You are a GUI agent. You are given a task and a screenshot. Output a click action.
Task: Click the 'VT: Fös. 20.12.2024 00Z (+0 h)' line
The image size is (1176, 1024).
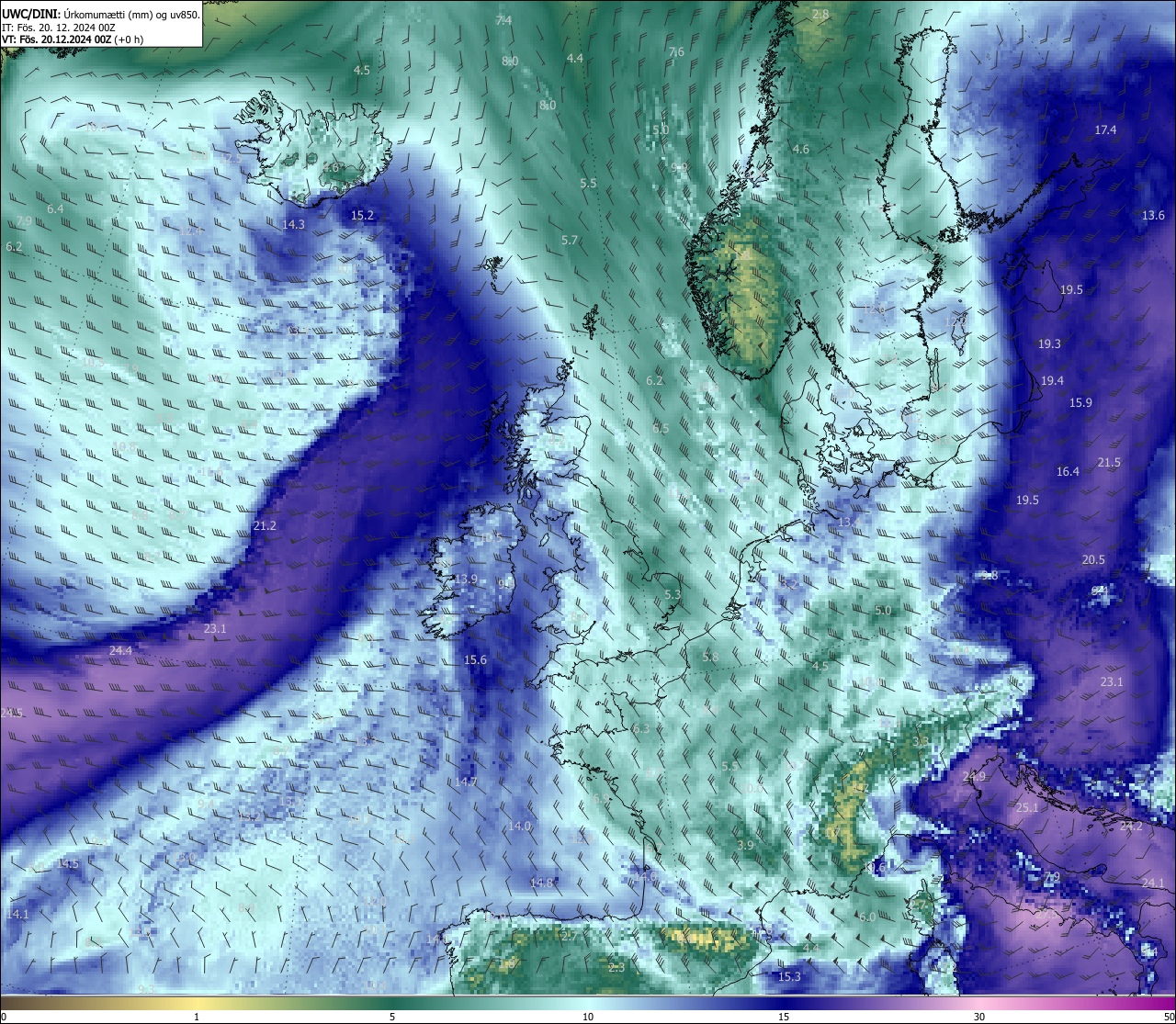coord(73,39)
